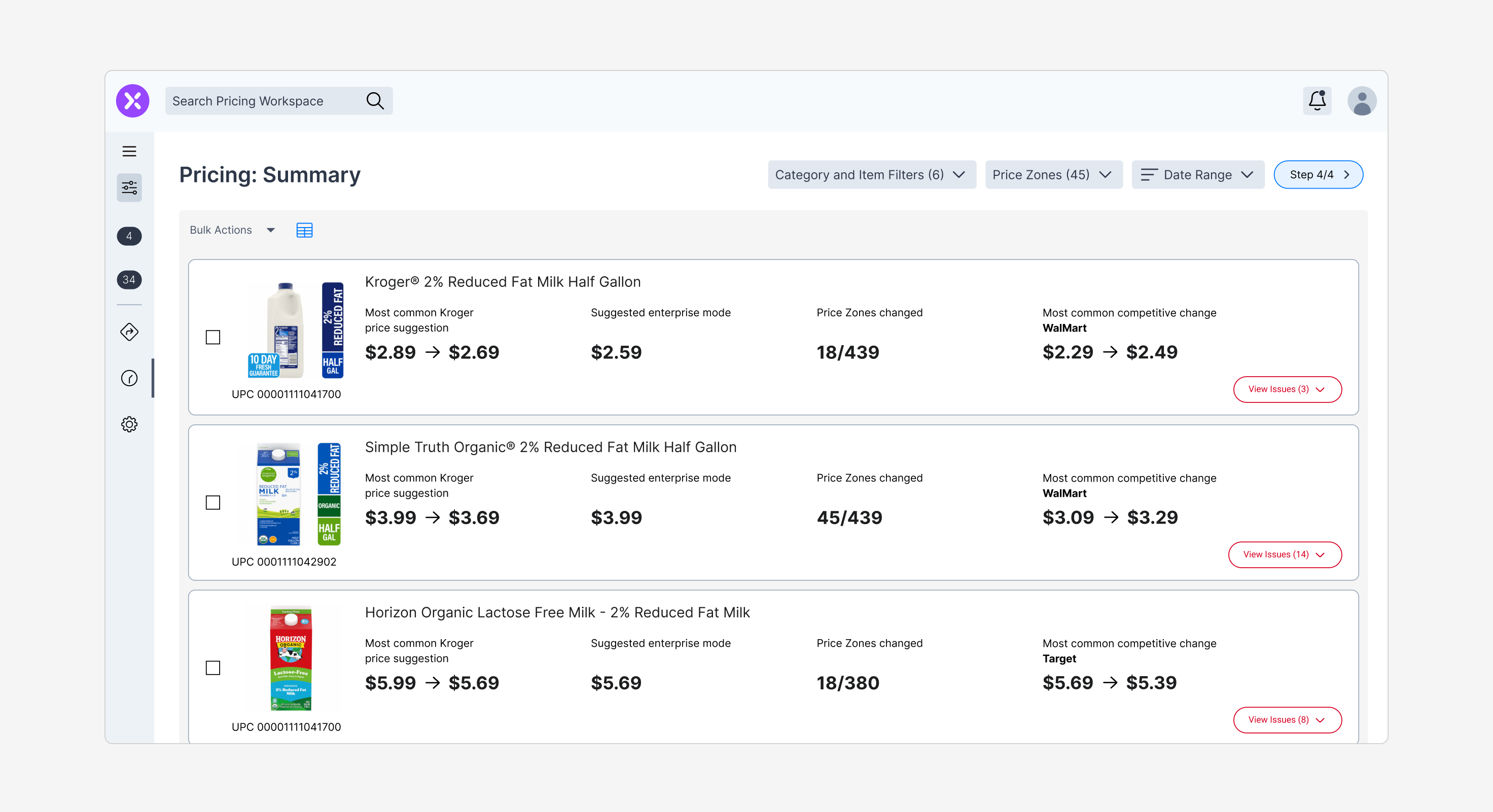Open the Date Range dropdown
This screenshot has height=812, width=1493.
(1197, 174)
